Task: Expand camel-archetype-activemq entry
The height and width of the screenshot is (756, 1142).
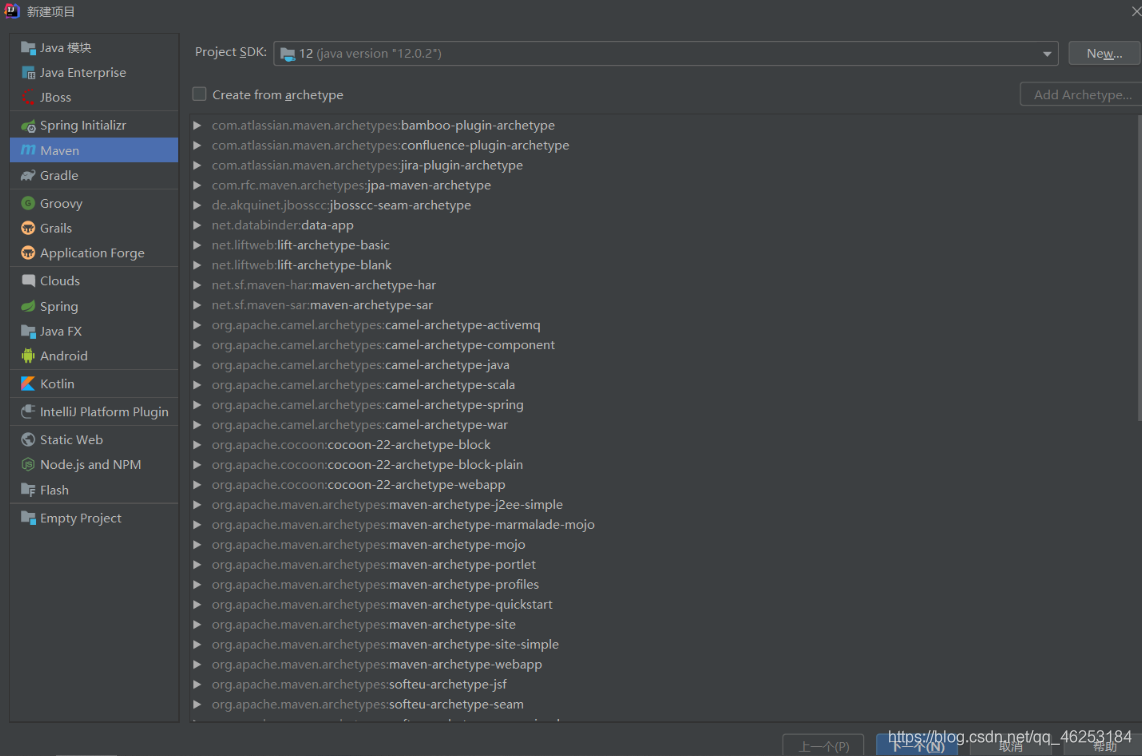Action: click(197, 325)
